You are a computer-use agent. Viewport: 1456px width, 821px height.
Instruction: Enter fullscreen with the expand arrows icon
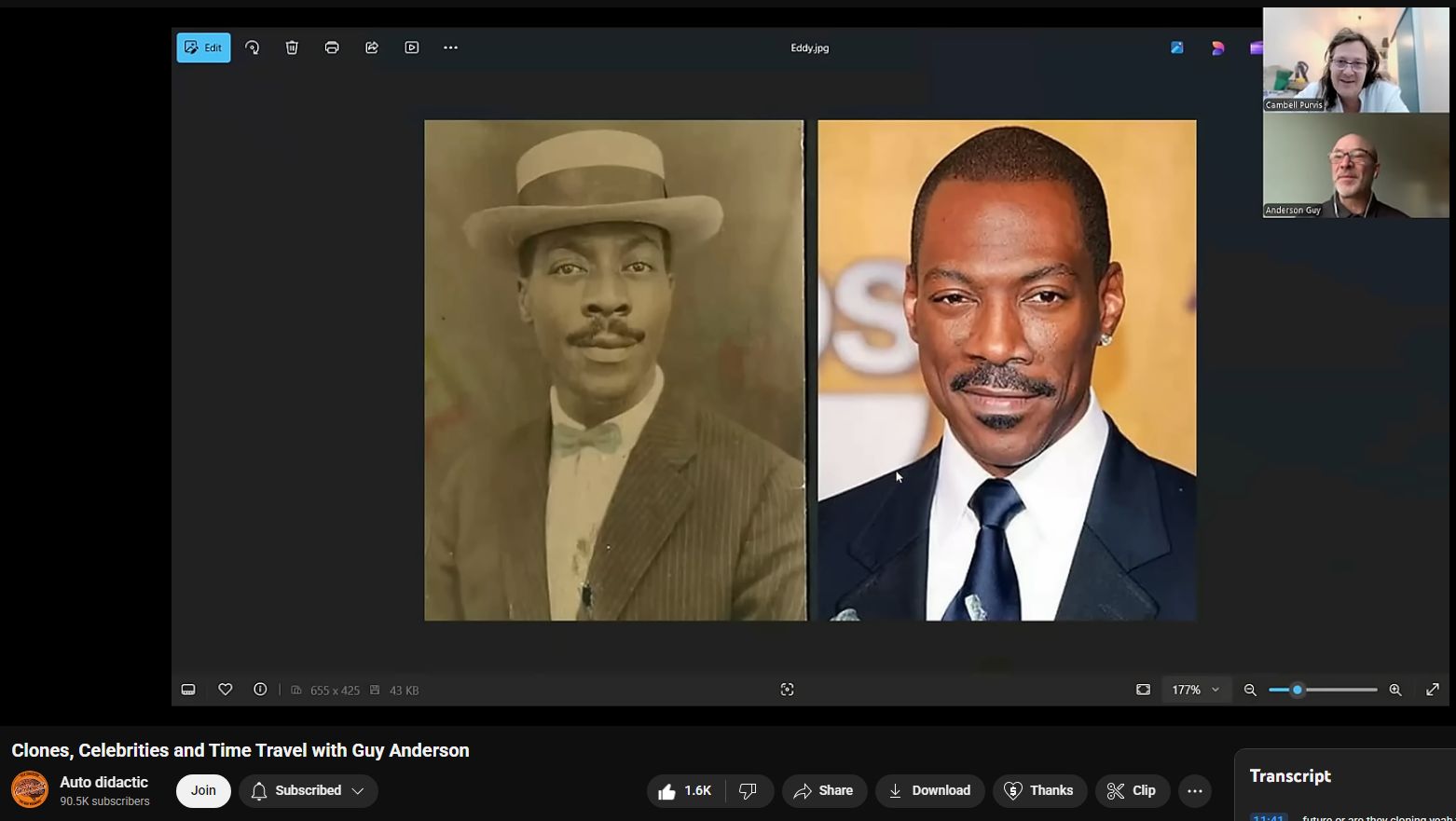[x=1433, y=690]
